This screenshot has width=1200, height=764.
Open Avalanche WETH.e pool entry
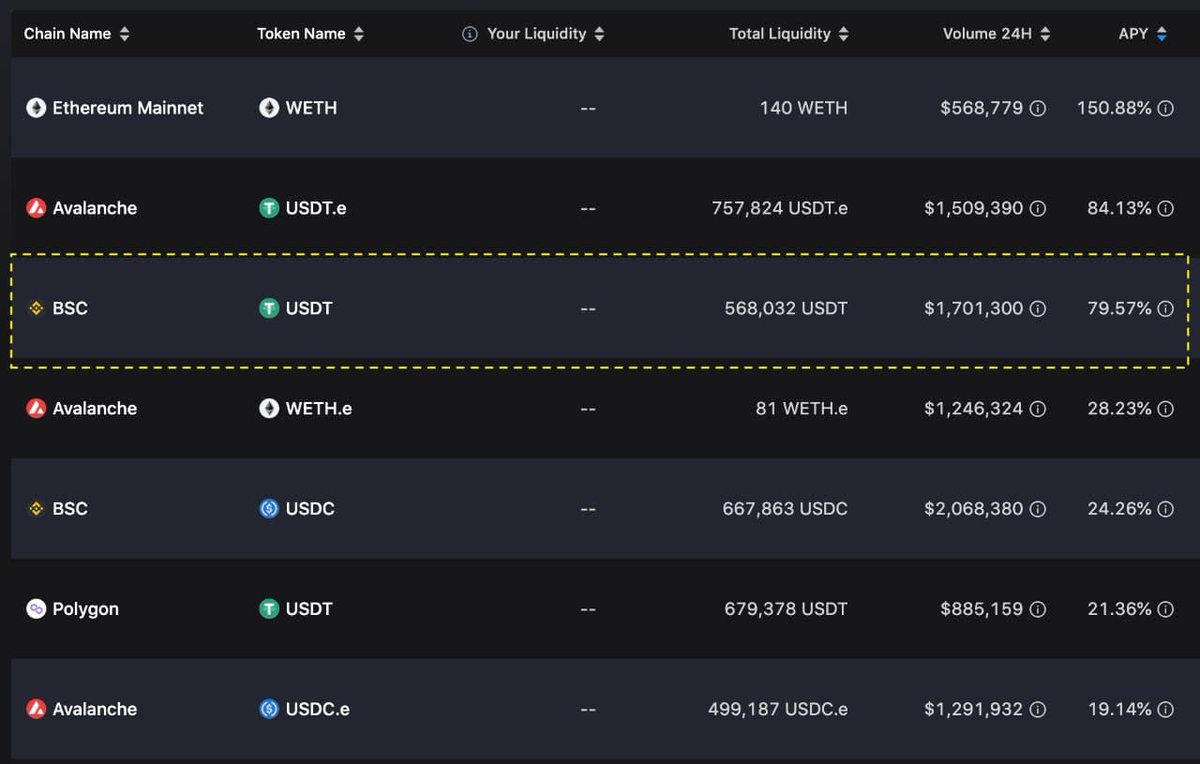[600, 409]
